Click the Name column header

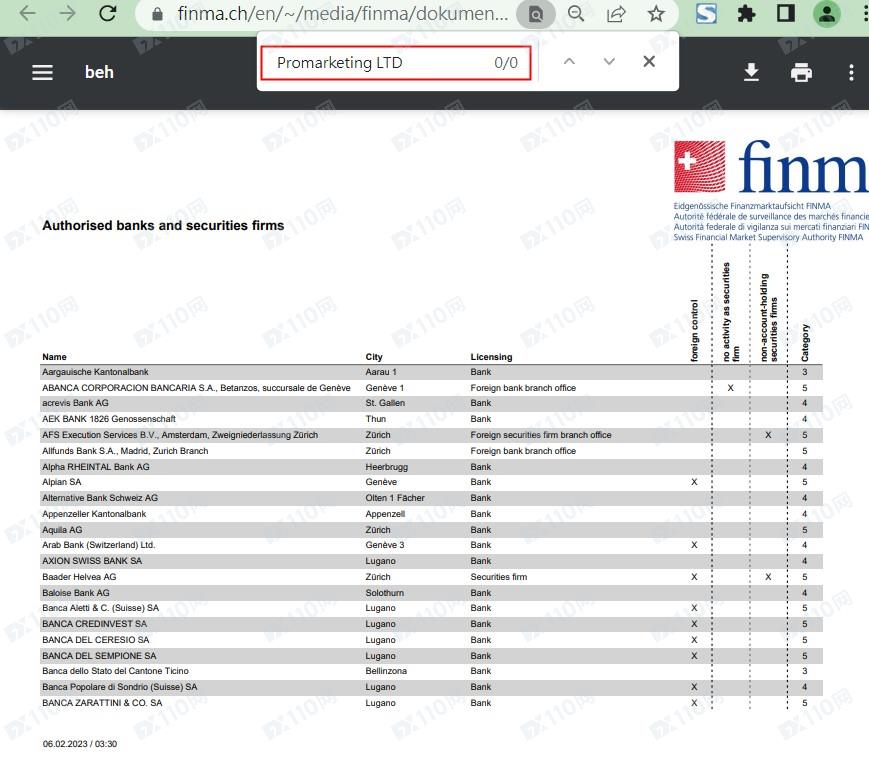coord(54,357)
